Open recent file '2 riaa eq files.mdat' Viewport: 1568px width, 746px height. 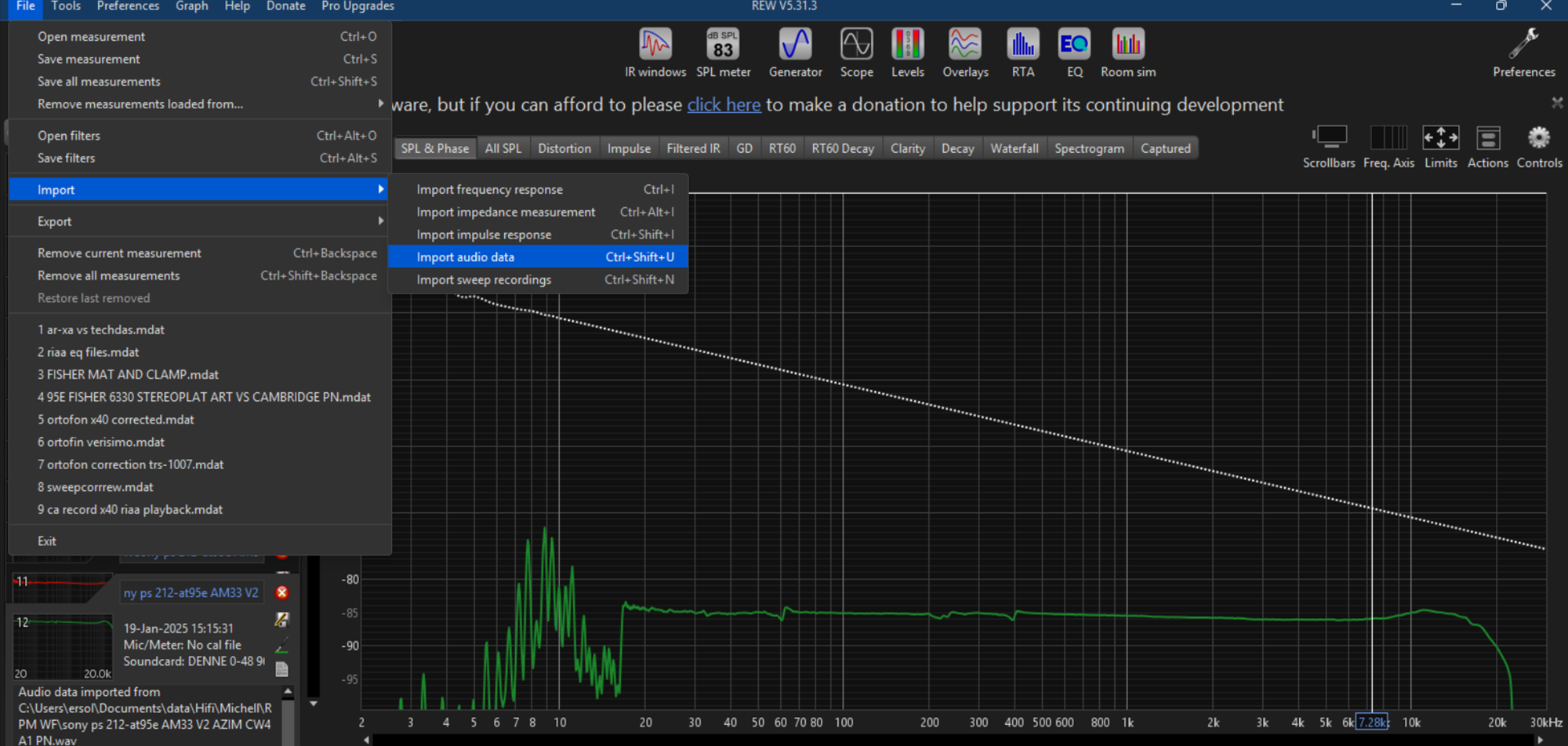[88, 352]
